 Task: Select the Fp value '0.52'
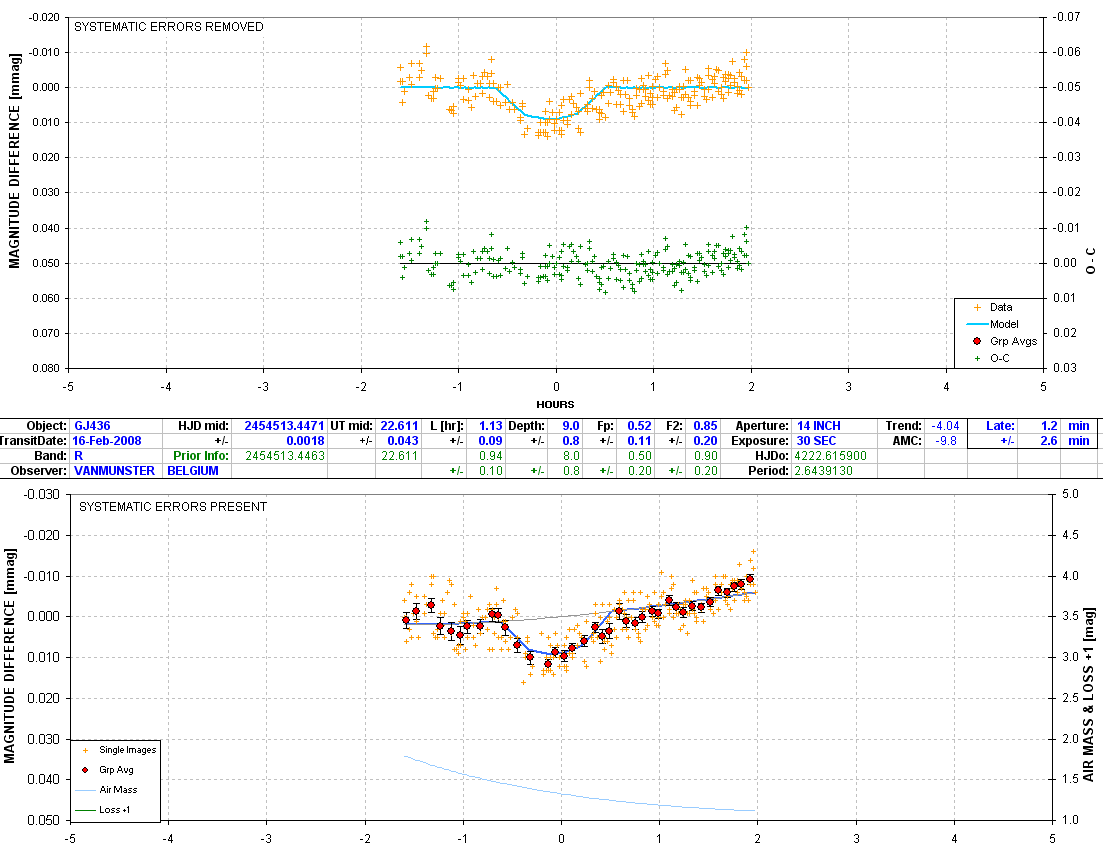pyautogui.click(x=639, y=426)
